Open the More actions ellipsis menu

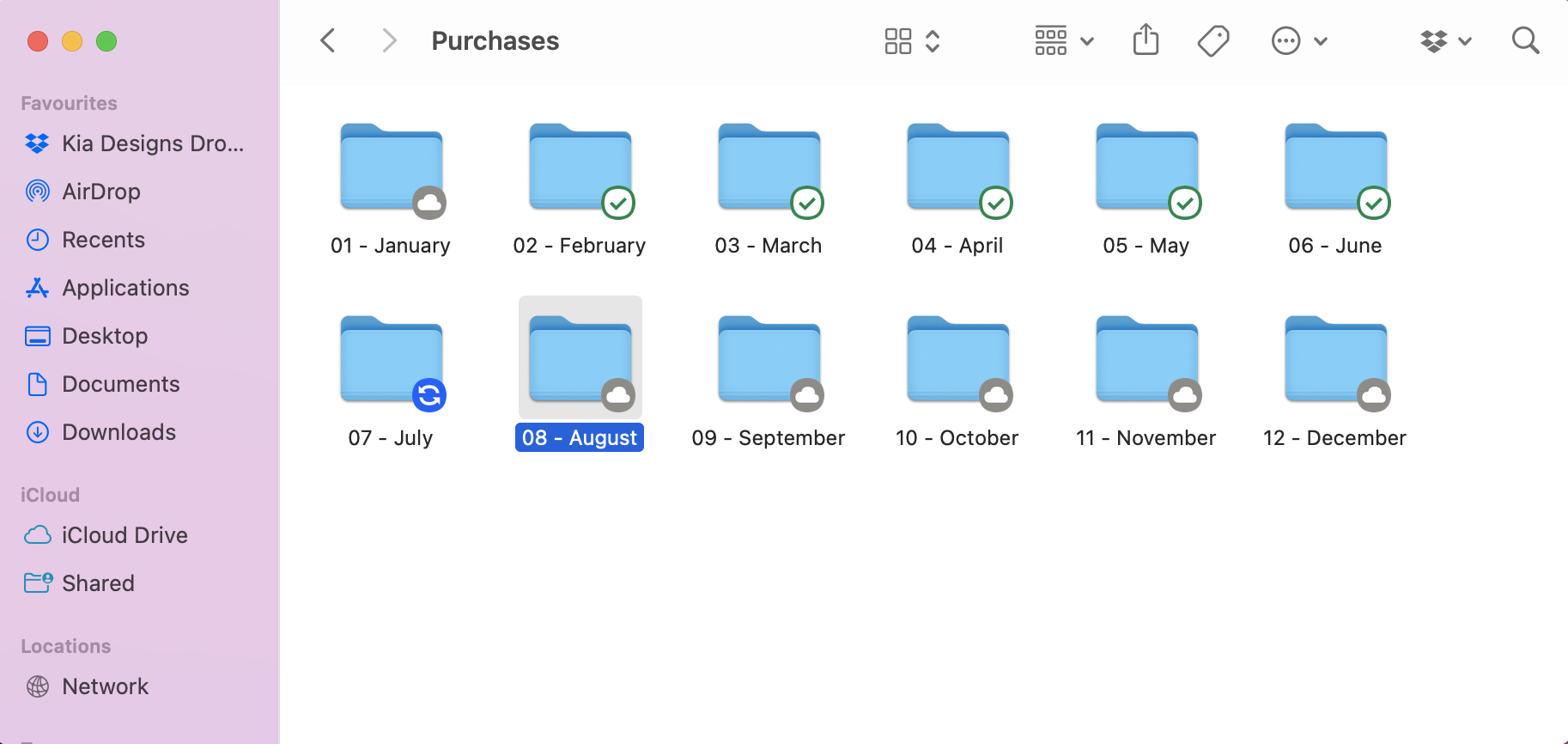(x=1298, y=40)
